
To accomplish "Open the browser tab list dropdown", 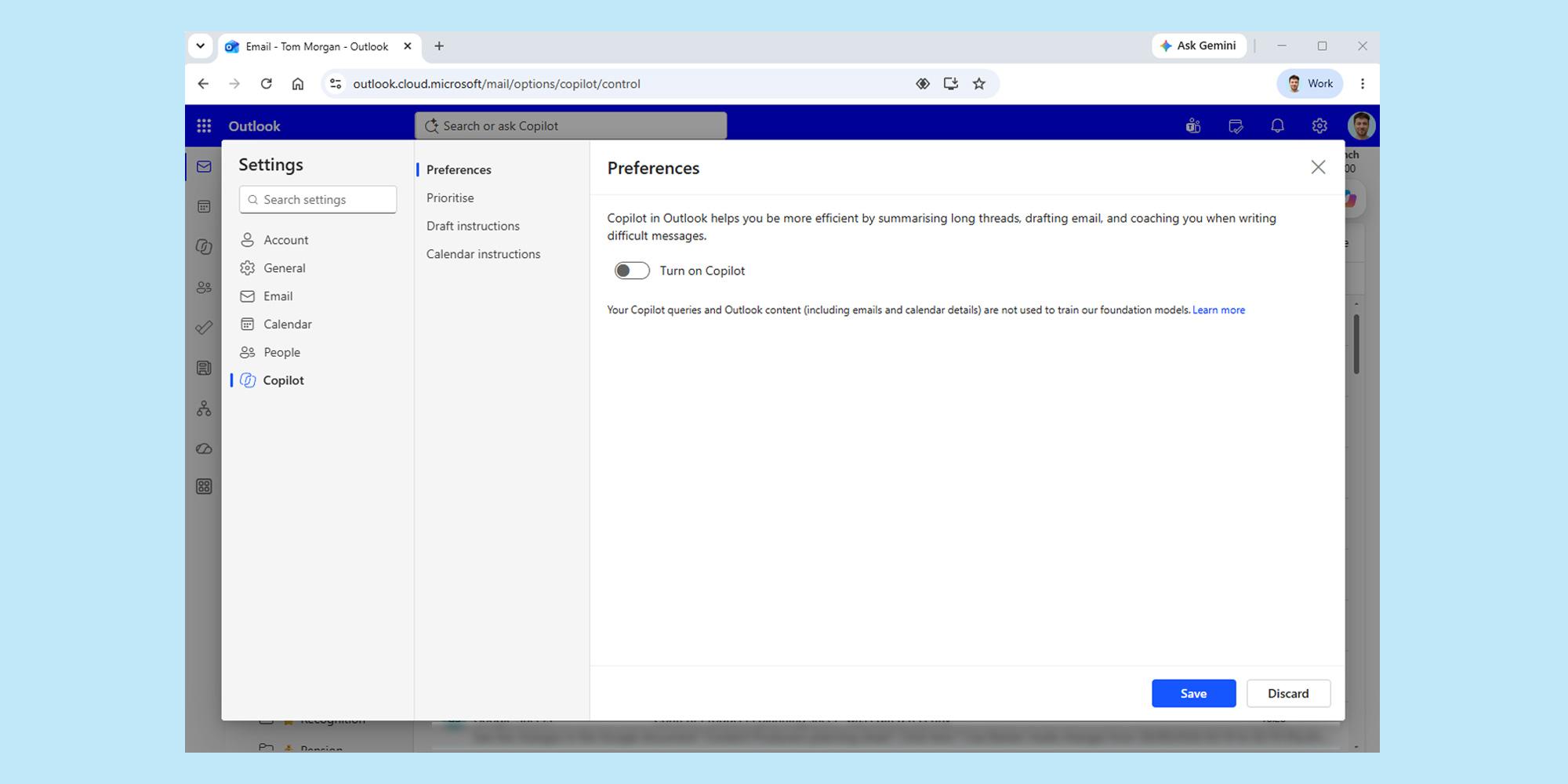I will [201, 46].
